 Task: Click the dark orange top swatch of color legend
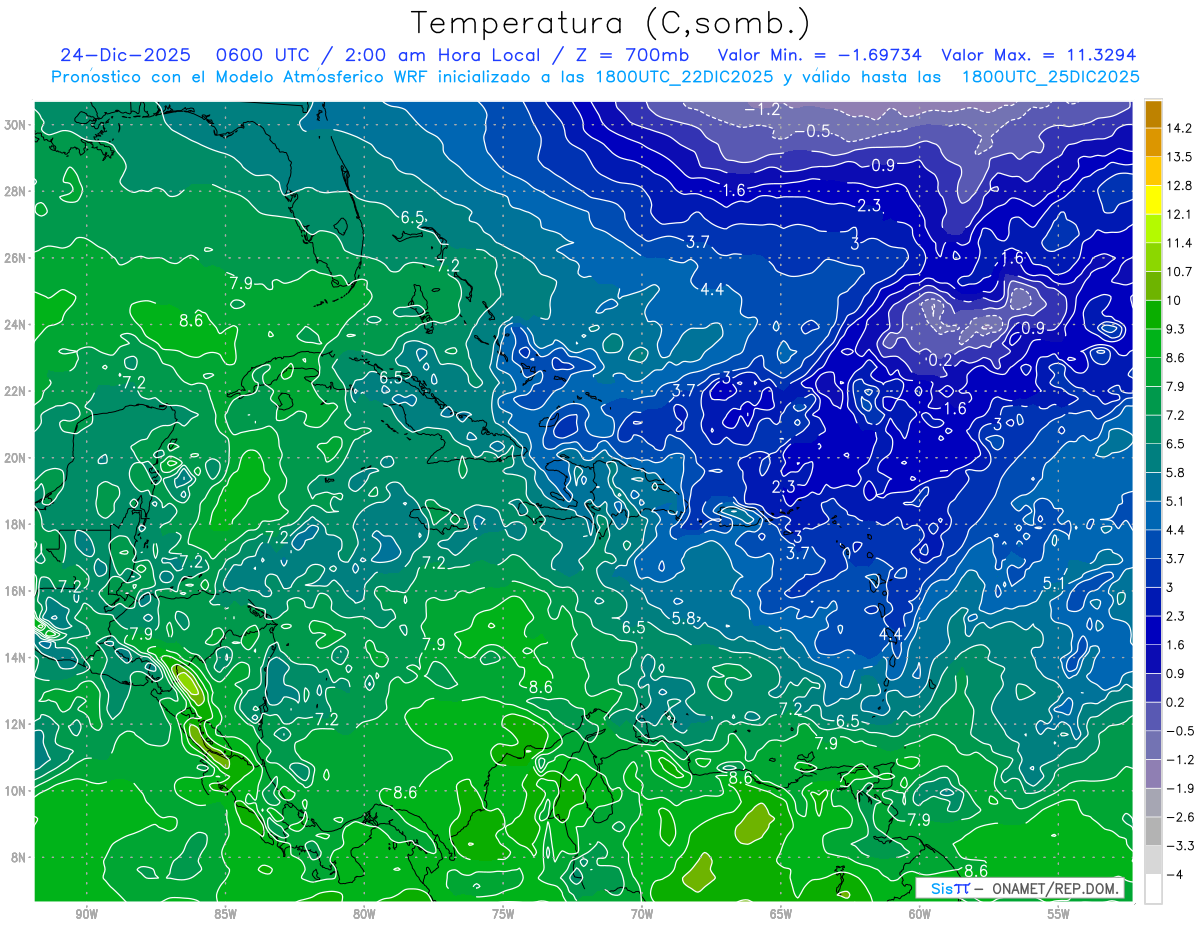(1153, 114)
